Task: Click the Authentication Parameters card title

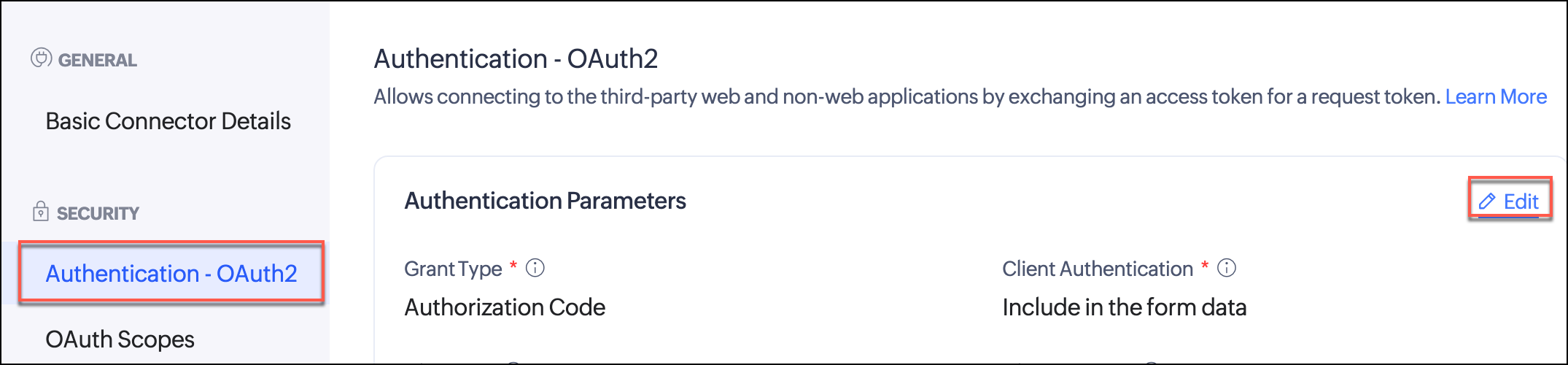Action: [545, 201]
